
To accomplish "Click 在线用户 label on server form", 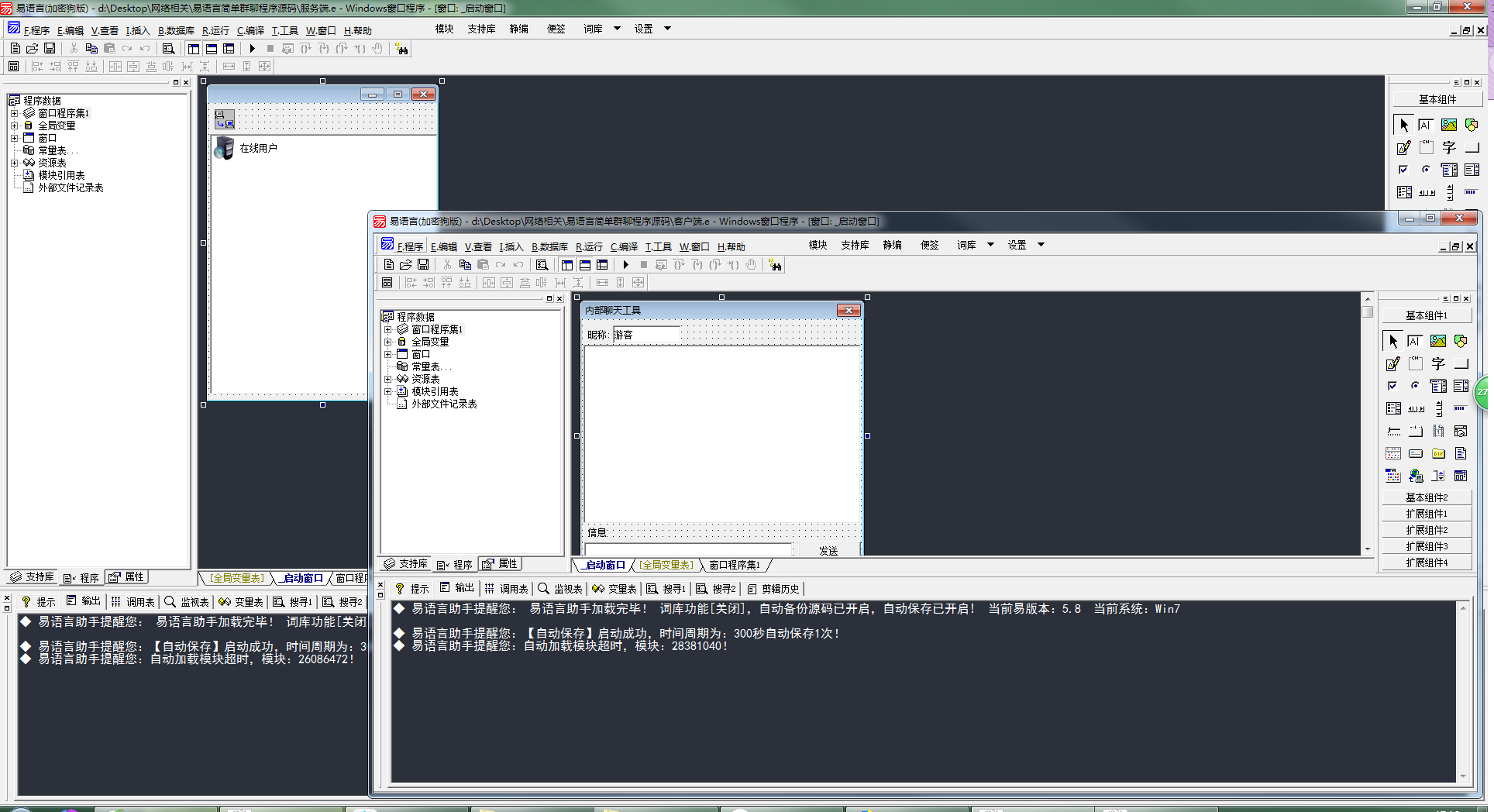I will (258, 148).
